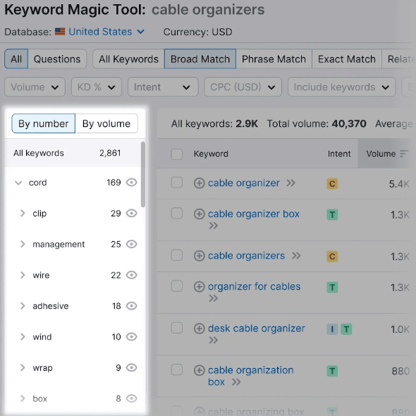
Task: Toggle eye icon for wind group
Action: (132, 337)
